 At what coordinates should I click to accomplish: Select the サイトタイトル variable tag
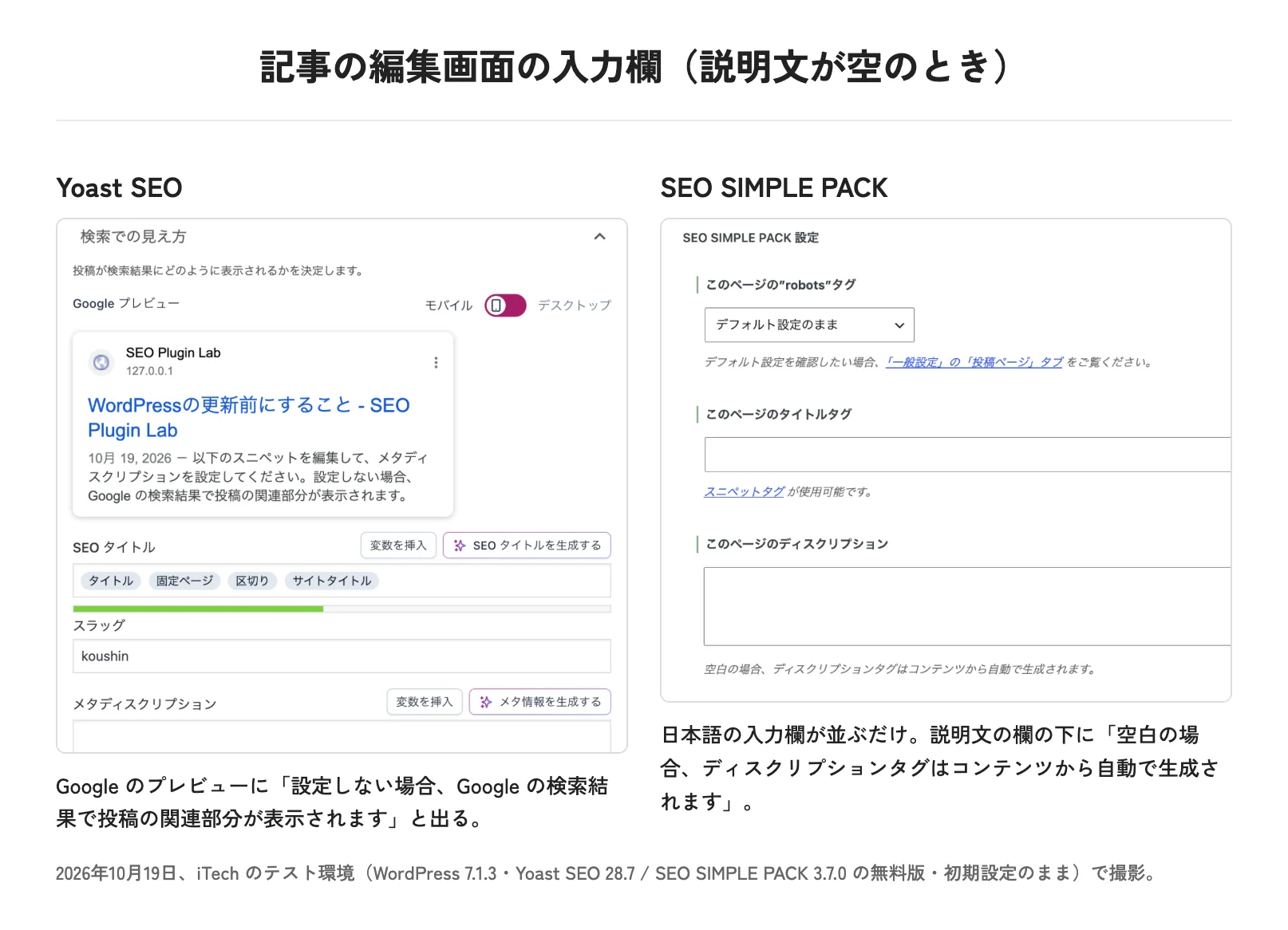point(331,581)
